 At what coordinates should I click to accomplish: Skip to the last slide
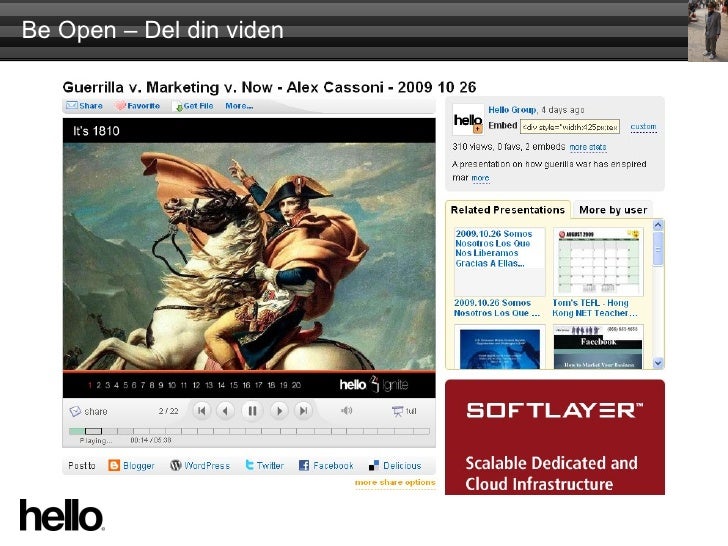point(303,411)
